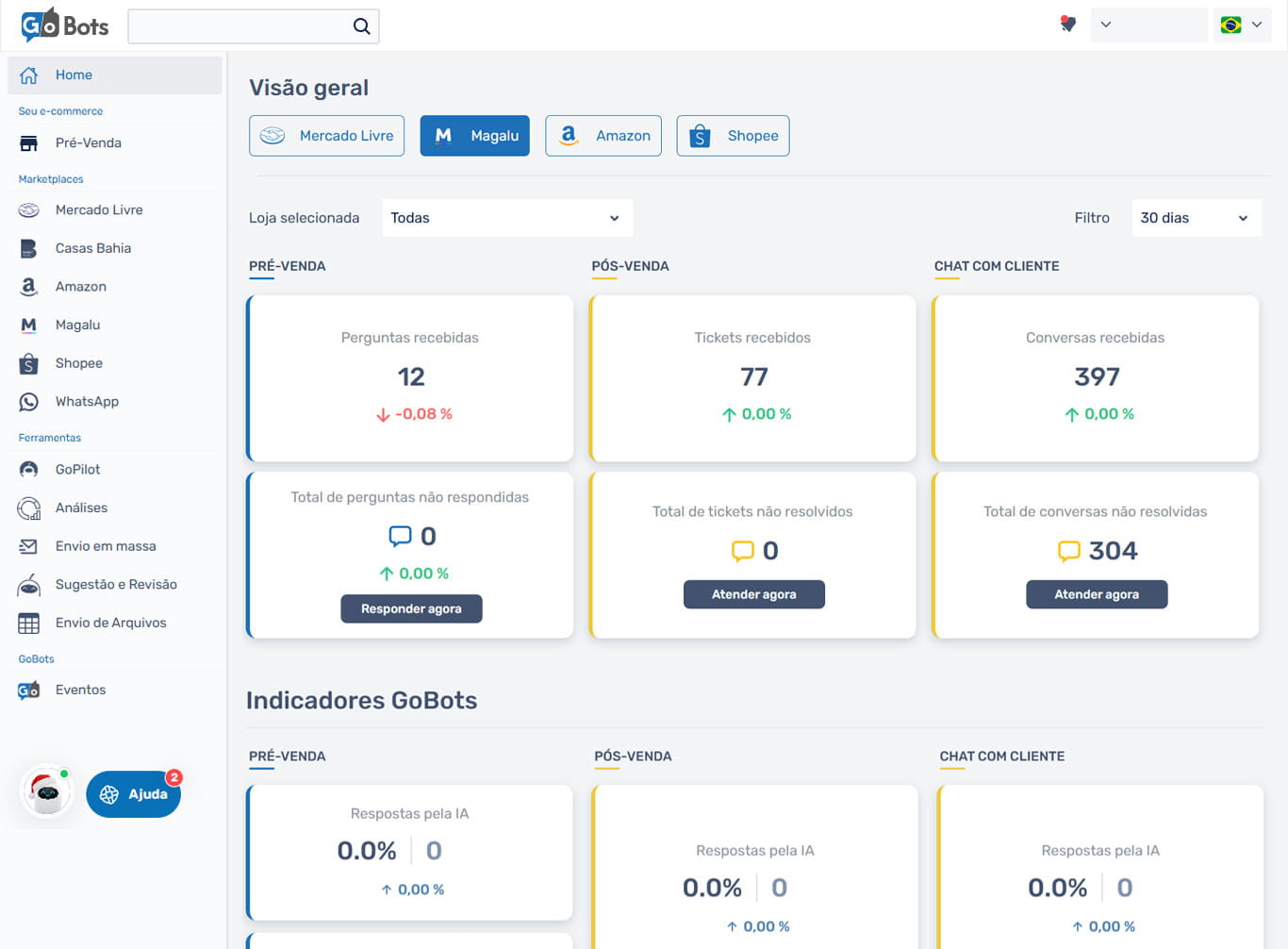Image resolution: width=1288 pixels, height=949 pixels.
Task: Open the Brazilian flag language dropdown
Action: pos(1241,25)
